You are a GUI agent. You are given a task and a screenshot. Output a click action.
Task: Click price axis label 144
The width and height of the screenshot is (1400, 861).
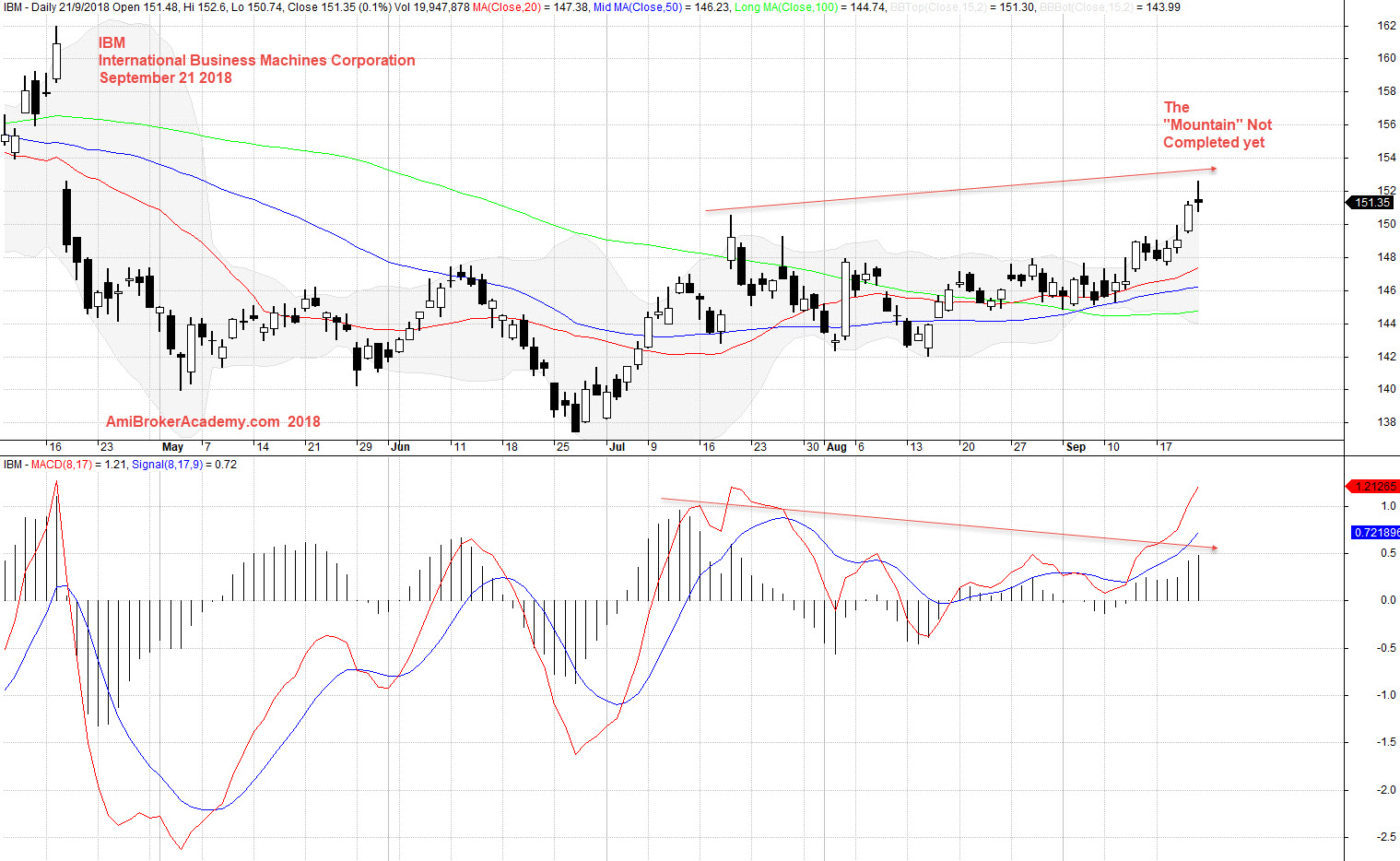point(1386,323)
